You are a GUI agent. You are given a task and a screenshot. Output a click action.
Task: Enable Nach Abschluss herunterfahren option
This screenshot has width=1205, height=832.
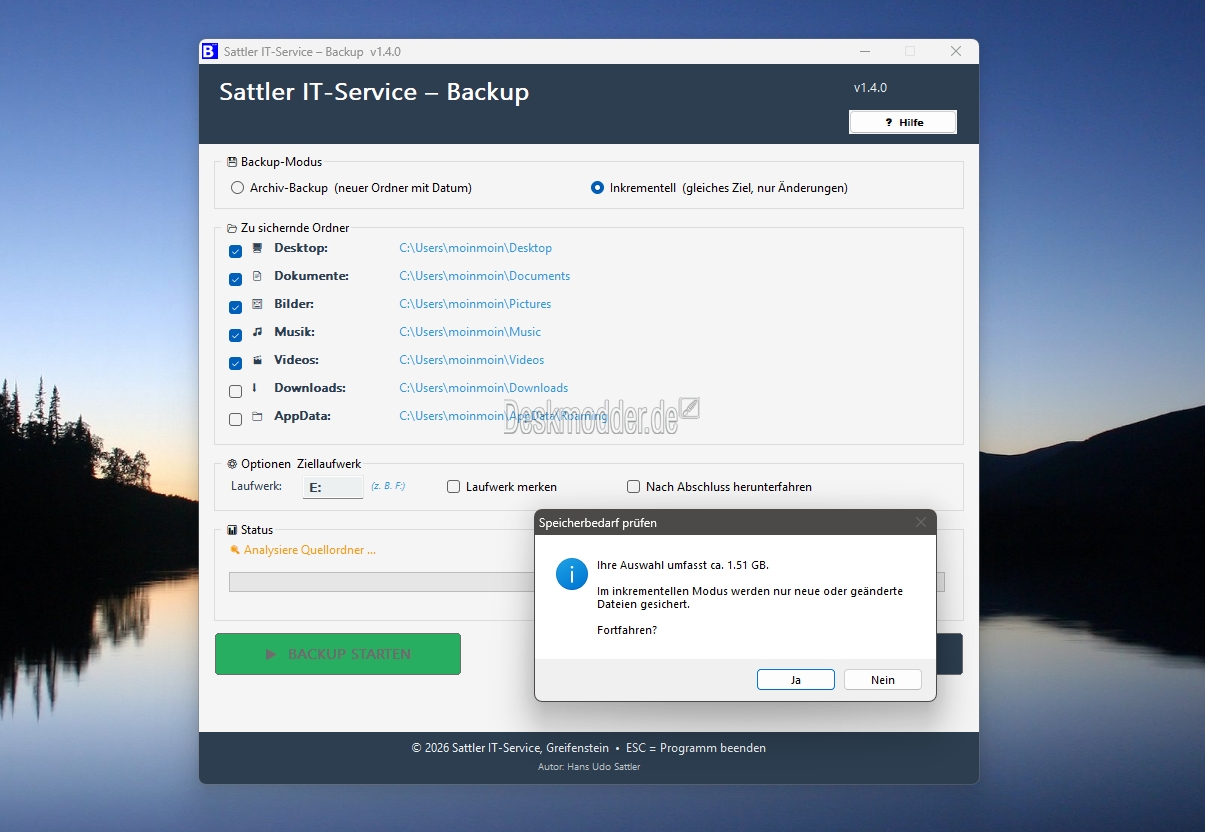coord(633,487)
